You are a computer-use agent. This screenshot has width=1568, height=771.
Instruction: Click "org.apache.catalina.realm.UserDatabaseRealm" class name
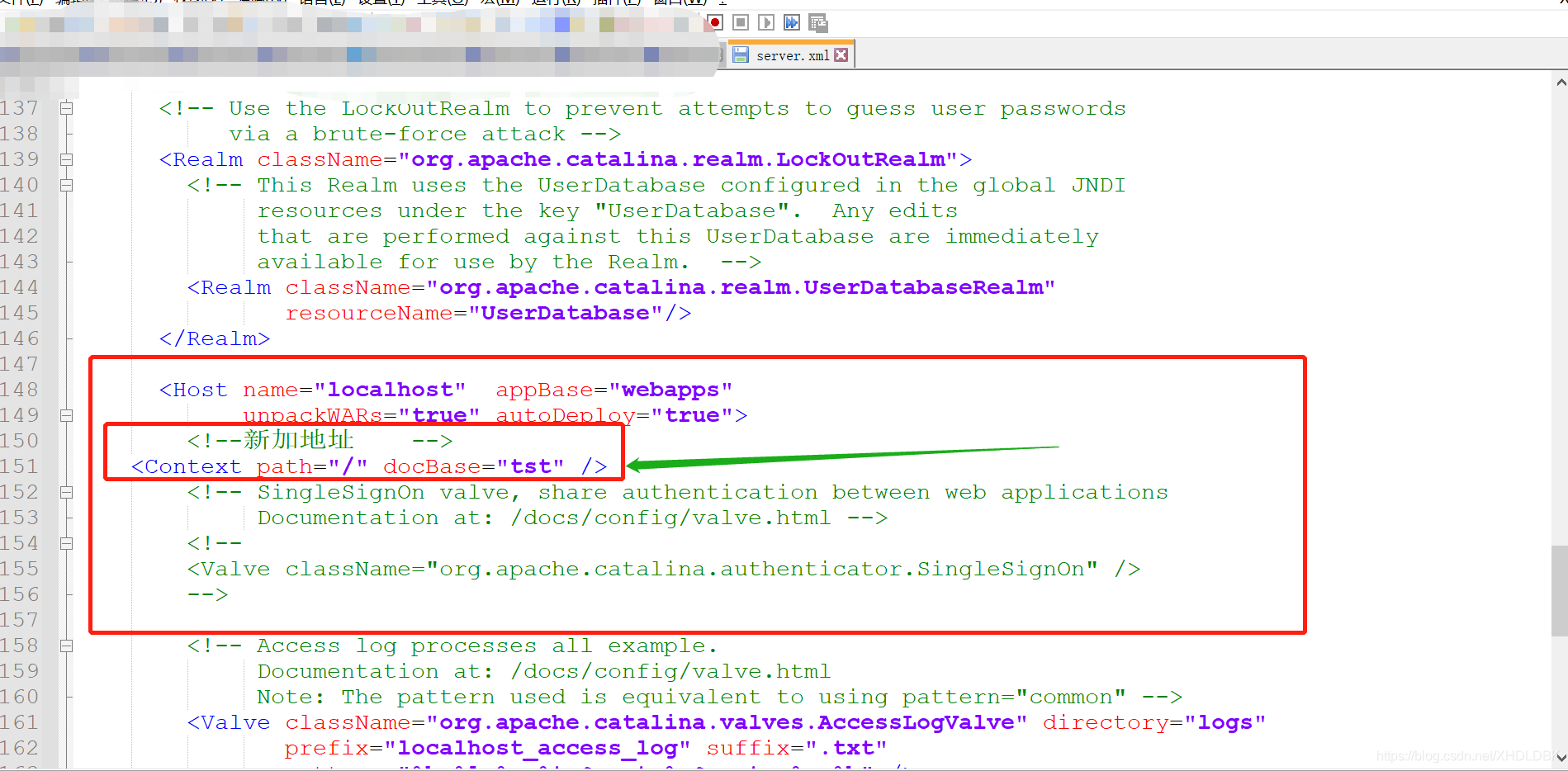(x=741, y=287)
